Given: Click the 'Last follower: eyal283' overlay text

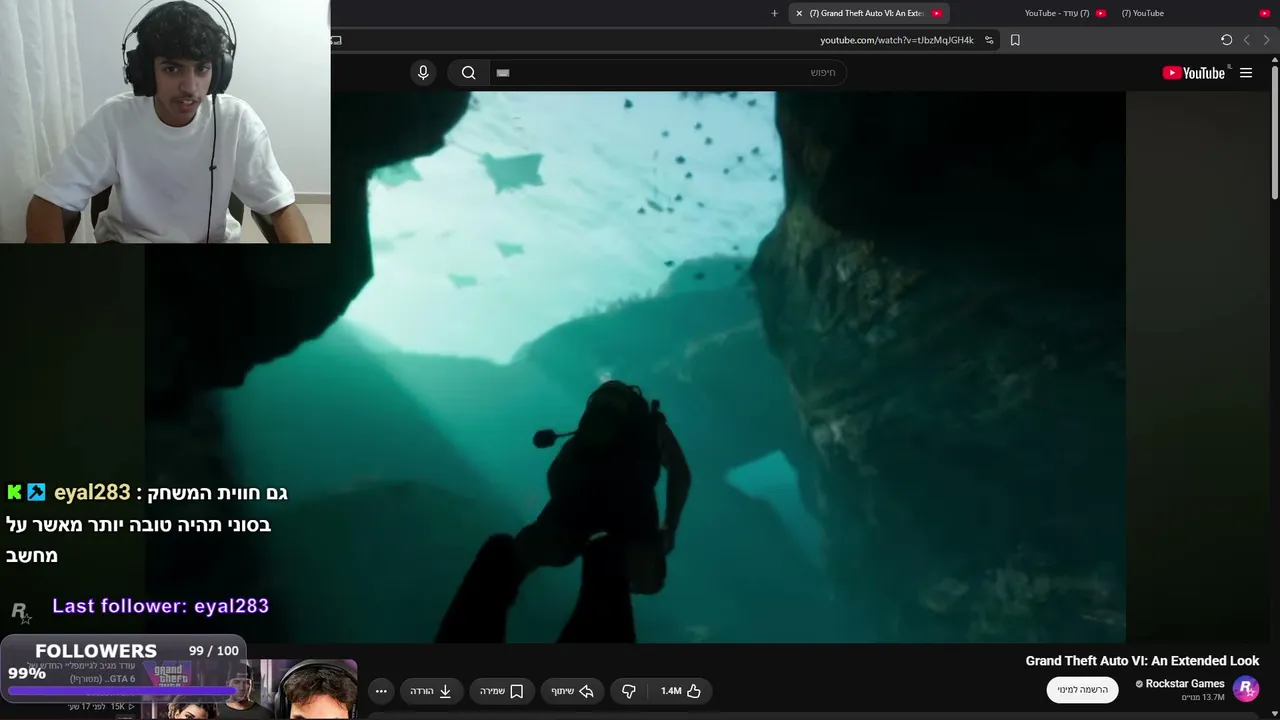Looking at the screenshot, I should 160,606.
